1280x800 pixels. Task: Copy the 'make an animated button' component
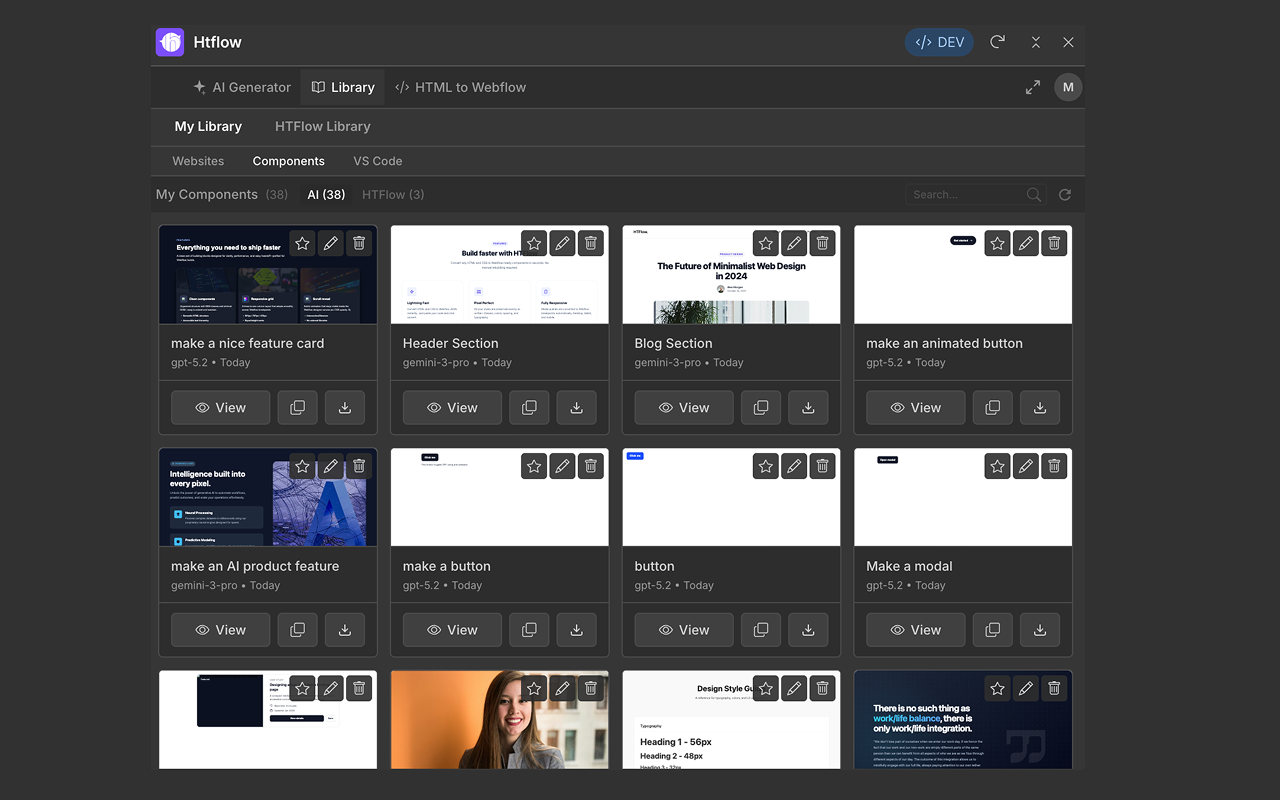coord(993,408)
